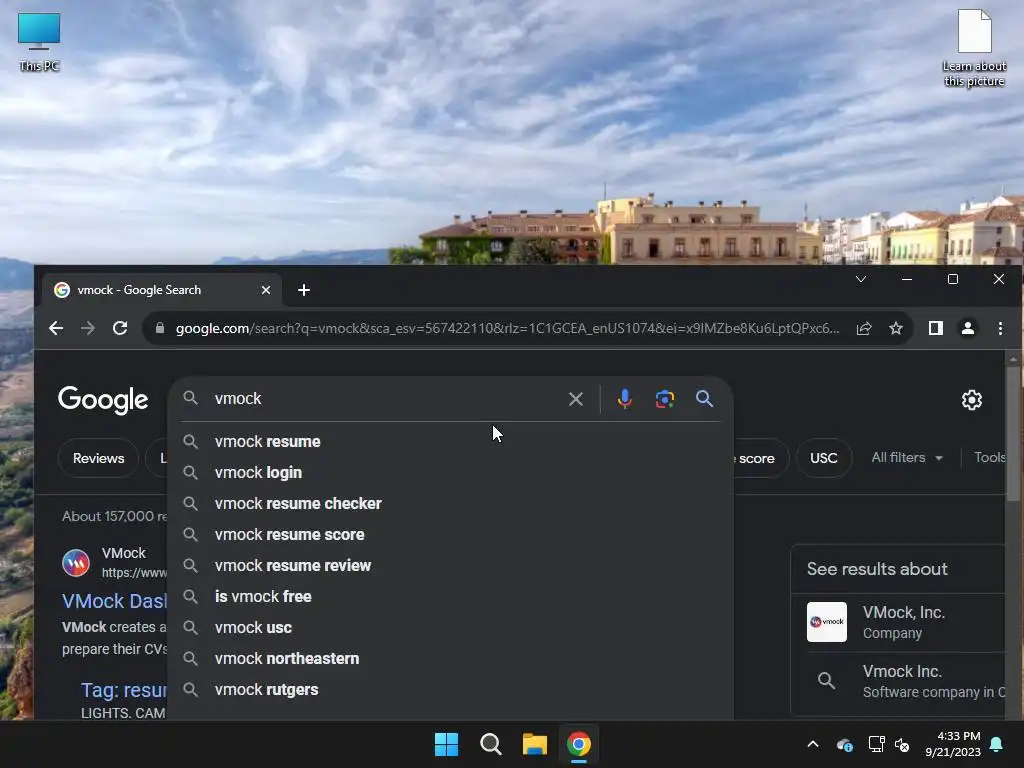
Task: Open the Tools option
Action: pyautogui.click(x=989, y=458)
